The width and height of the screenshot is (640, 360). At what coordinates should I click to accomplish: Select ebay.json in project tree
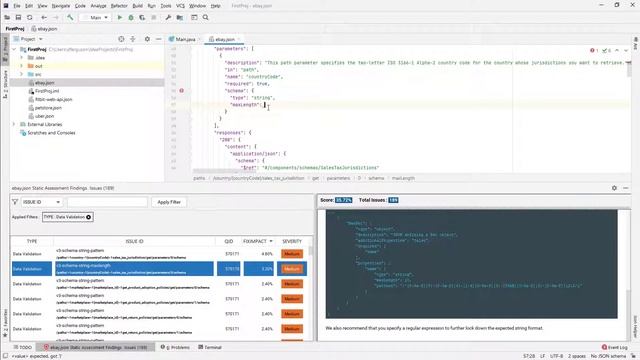click(x=45, y=83)
